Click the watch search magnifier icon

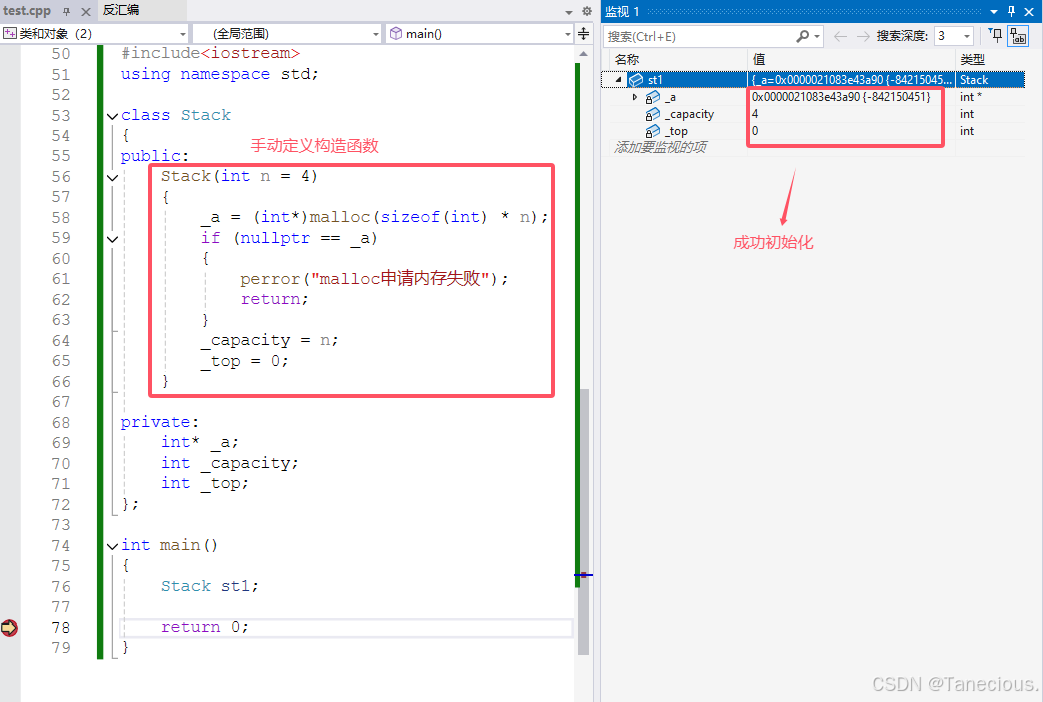[803, 36]
